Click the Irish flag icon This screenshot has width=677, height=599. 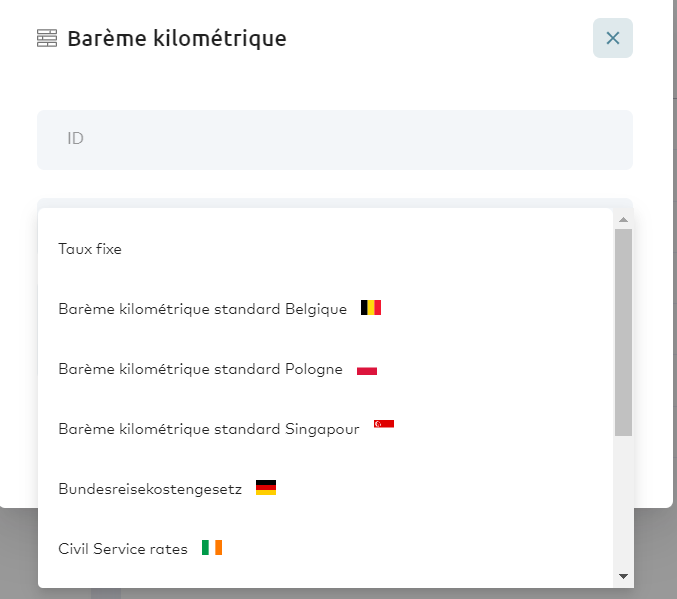pos(212,548)
